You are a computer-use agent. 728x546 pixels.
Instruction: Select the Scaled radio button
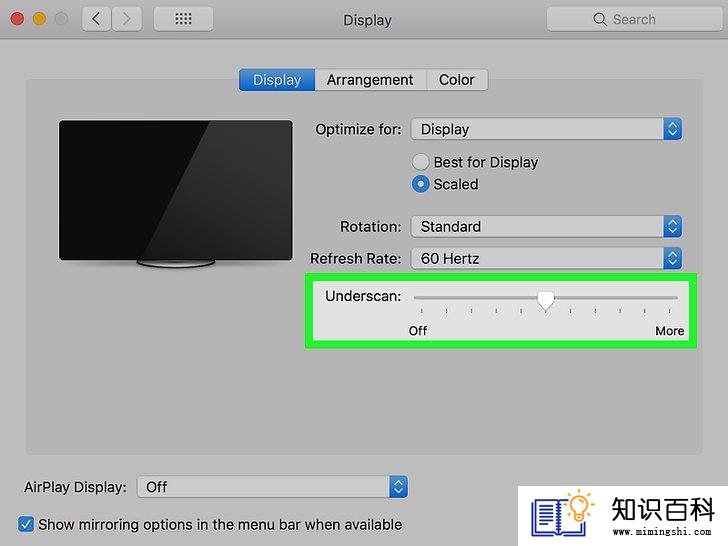coord(420,184)
